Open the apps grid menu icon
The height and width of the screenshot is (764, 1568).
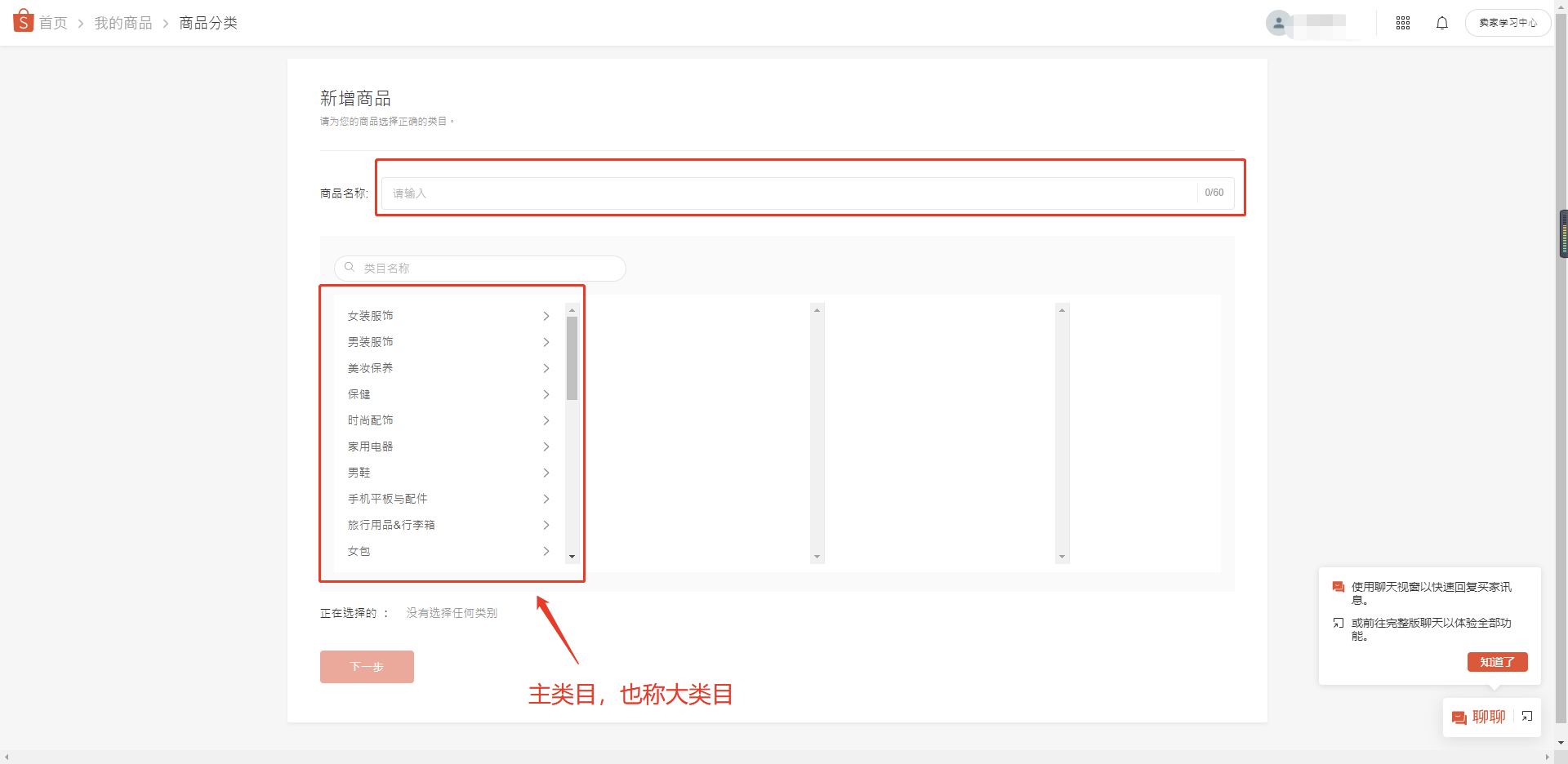(x=1403, y=23)
